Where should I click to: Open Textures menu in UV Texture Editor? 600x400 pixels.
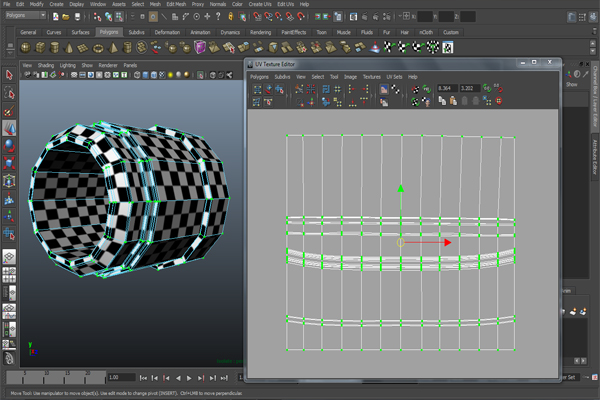tap(372, 77)
